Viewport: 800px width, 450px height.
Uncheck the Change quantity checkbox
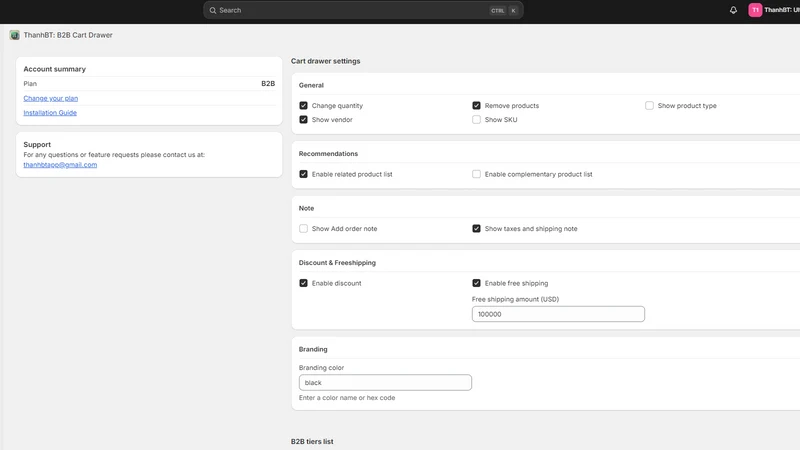pos(304,106)
